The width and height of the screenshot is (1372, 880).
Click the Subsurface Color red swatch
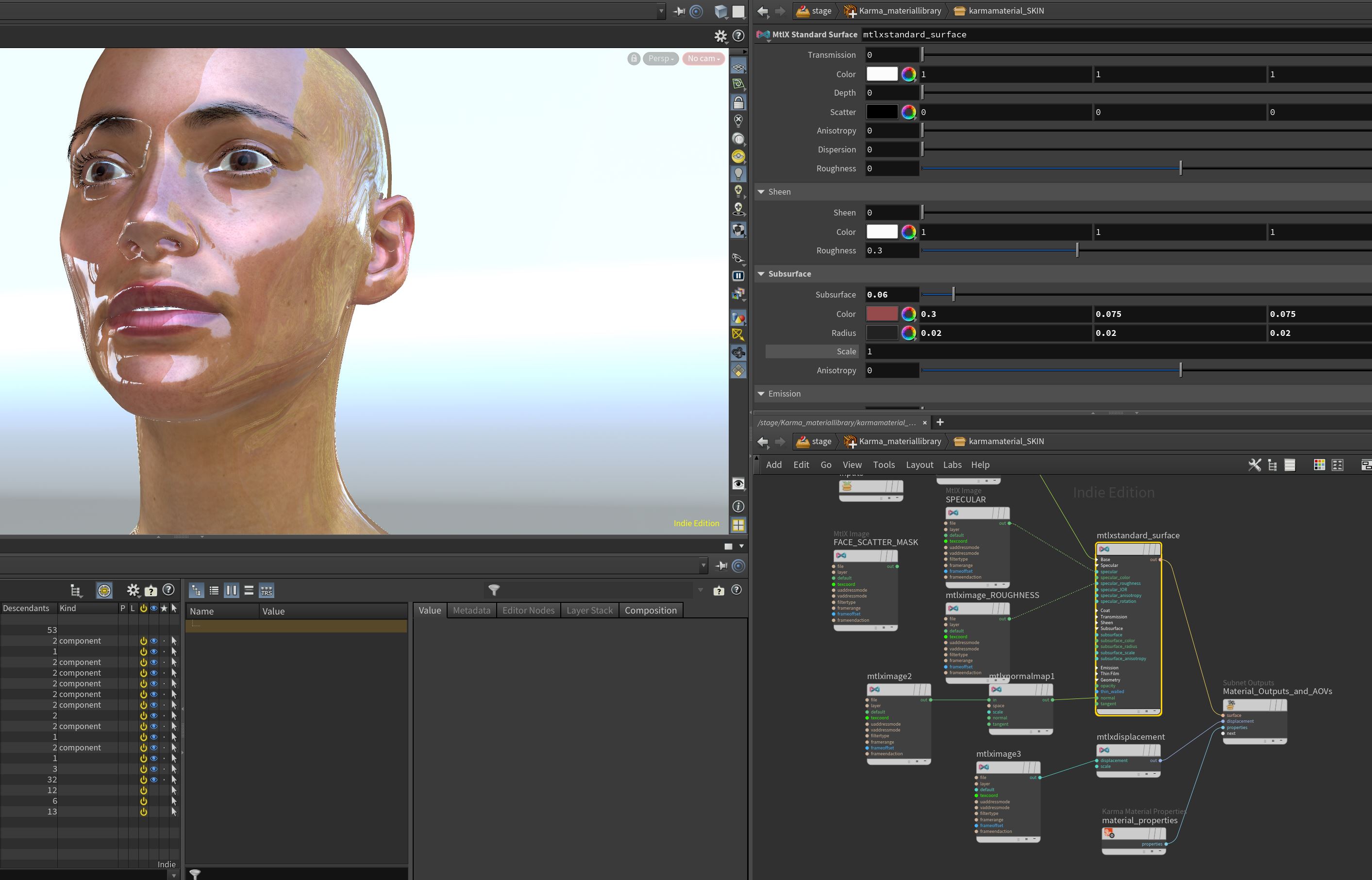point(882,315)
